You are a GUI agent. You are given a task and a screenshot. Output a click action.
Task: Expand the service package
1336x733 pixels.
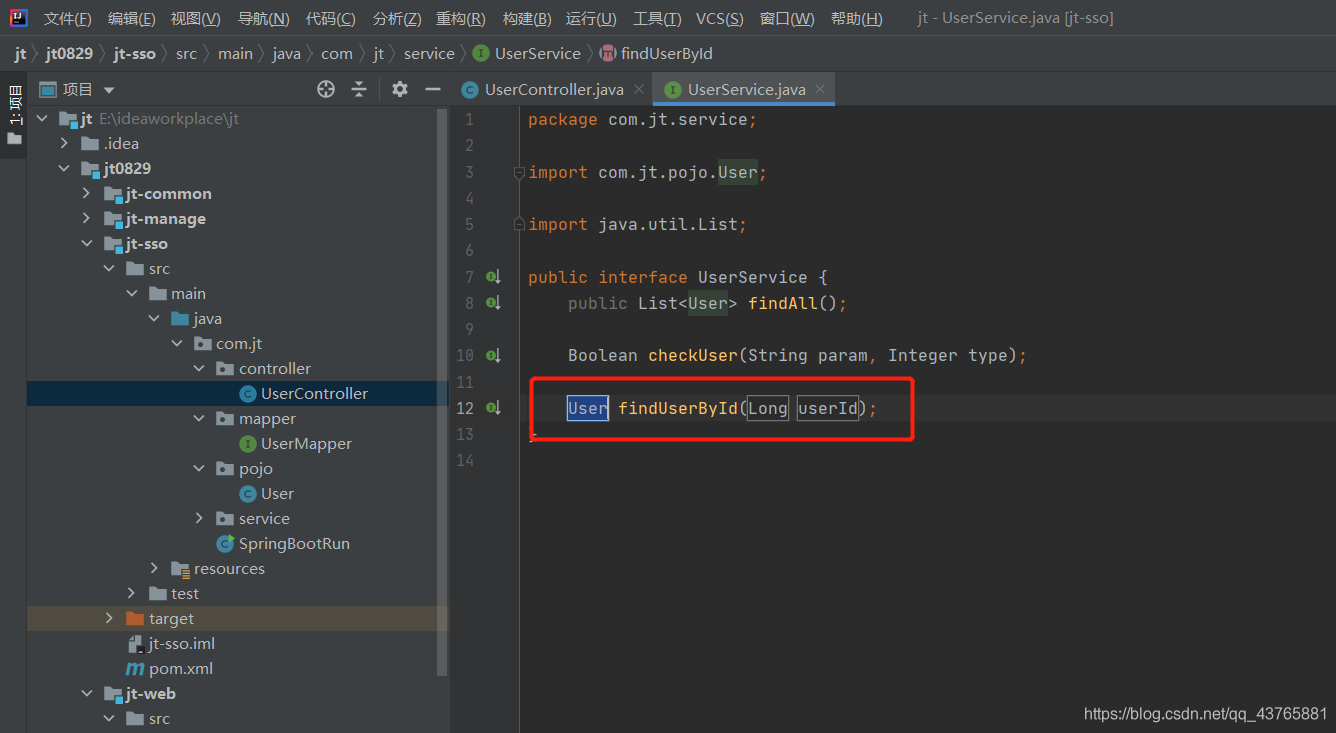point(199,518)
